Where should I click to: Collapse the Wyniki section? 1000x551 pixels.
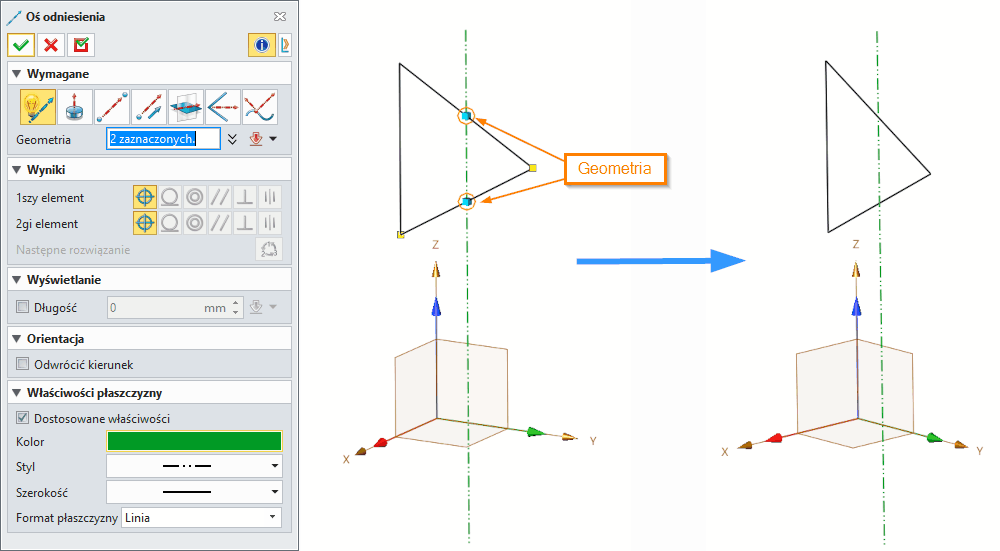[x=17, y=170]
